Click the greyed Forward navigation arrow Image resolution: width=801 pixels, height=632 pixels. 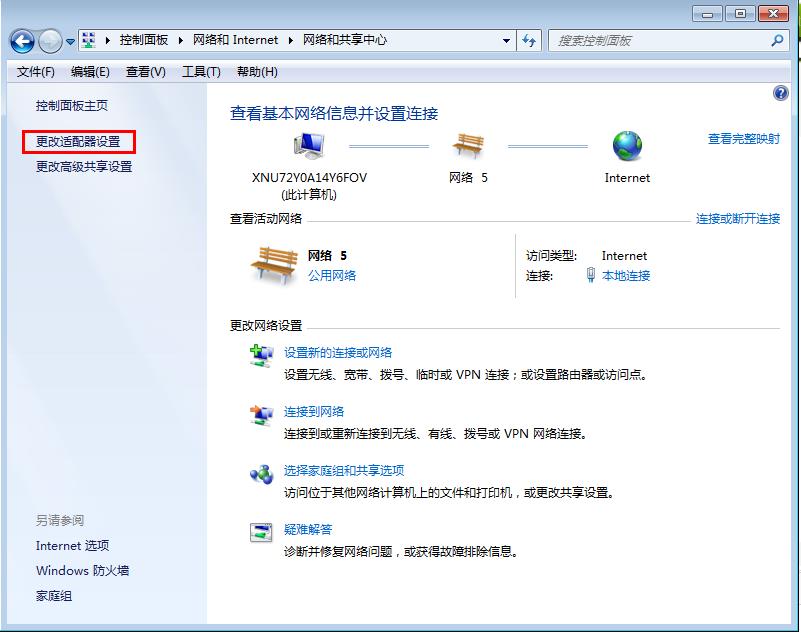point(50,41)
